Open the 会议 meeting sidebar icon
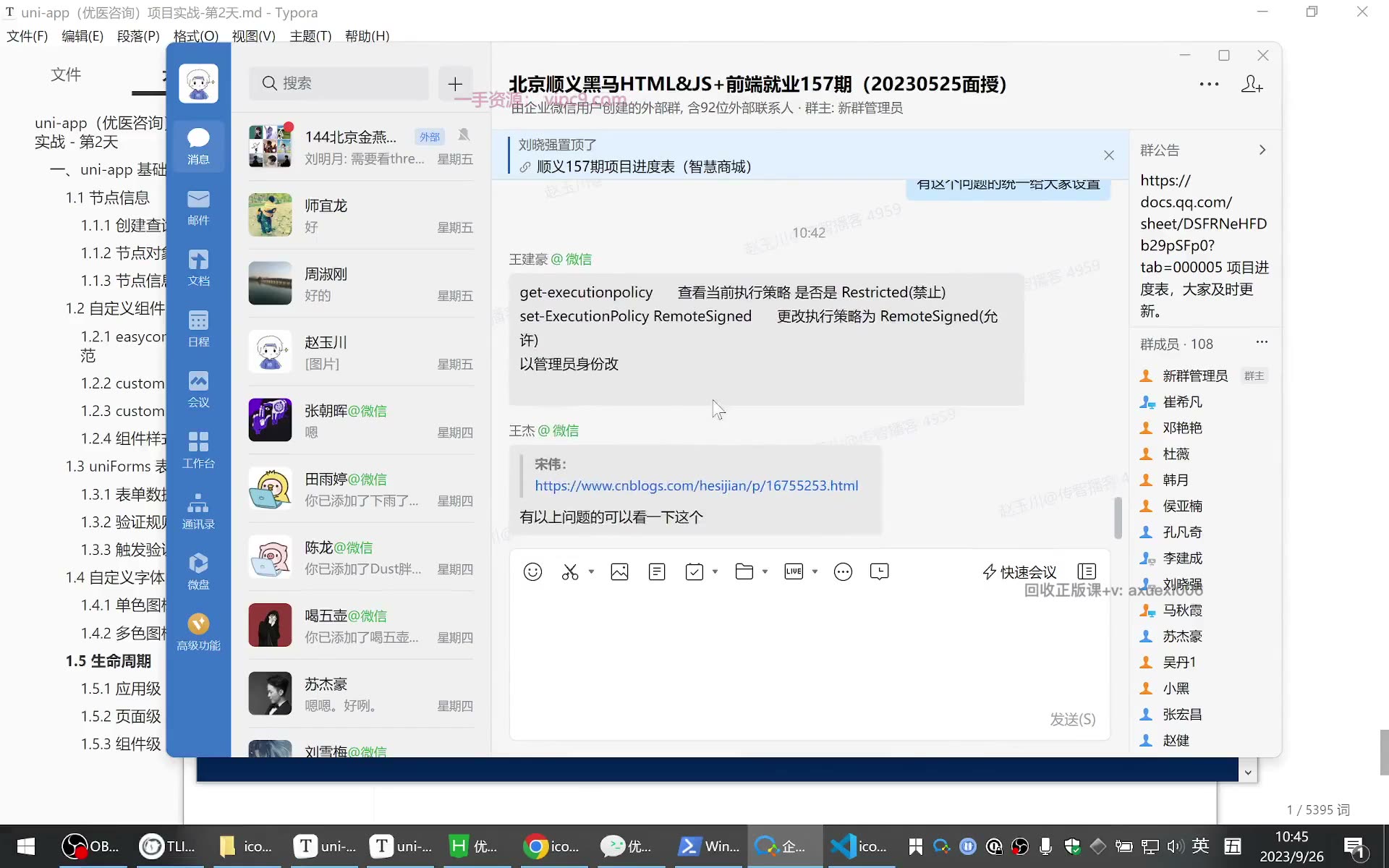This screenshot has height=868, width=1389. 198,390
